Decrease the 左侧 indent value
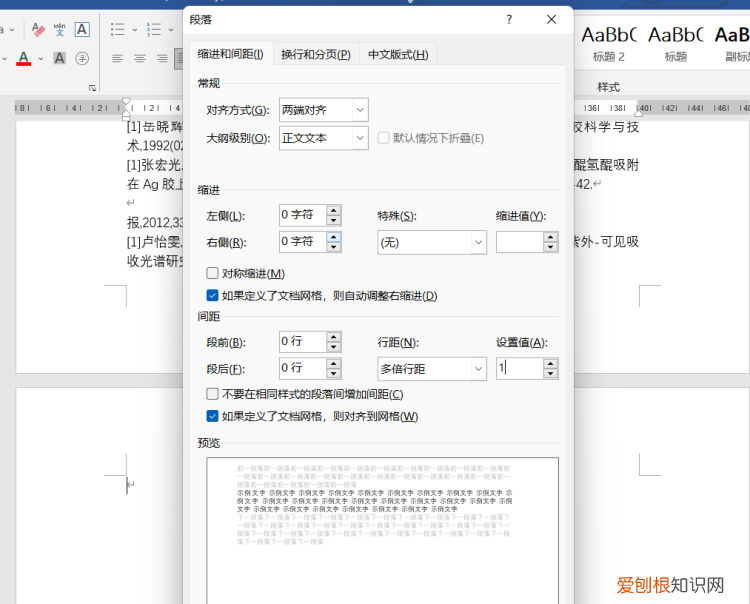The height and width of the screenshot is (604, 750). point(334,220)
